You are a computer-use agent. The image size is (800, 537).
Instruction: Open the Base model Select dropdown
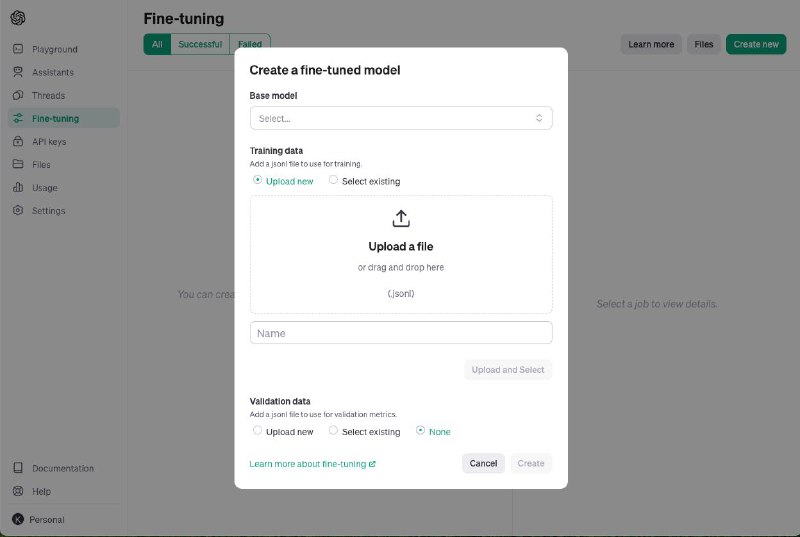click(x=401, y=118)
